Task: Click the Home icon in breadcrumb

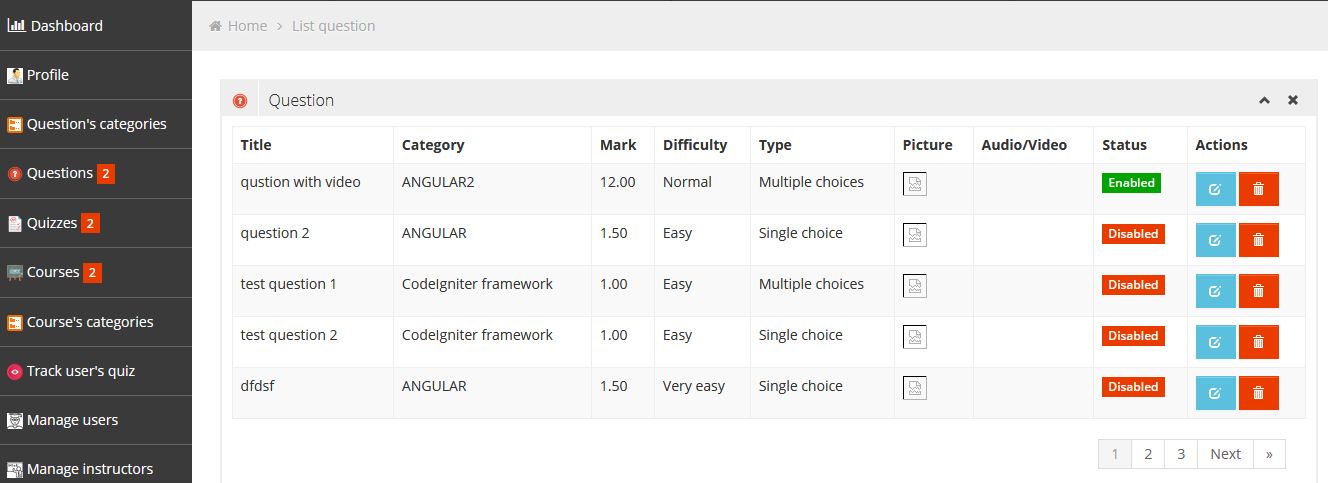Action: (215, 26)
